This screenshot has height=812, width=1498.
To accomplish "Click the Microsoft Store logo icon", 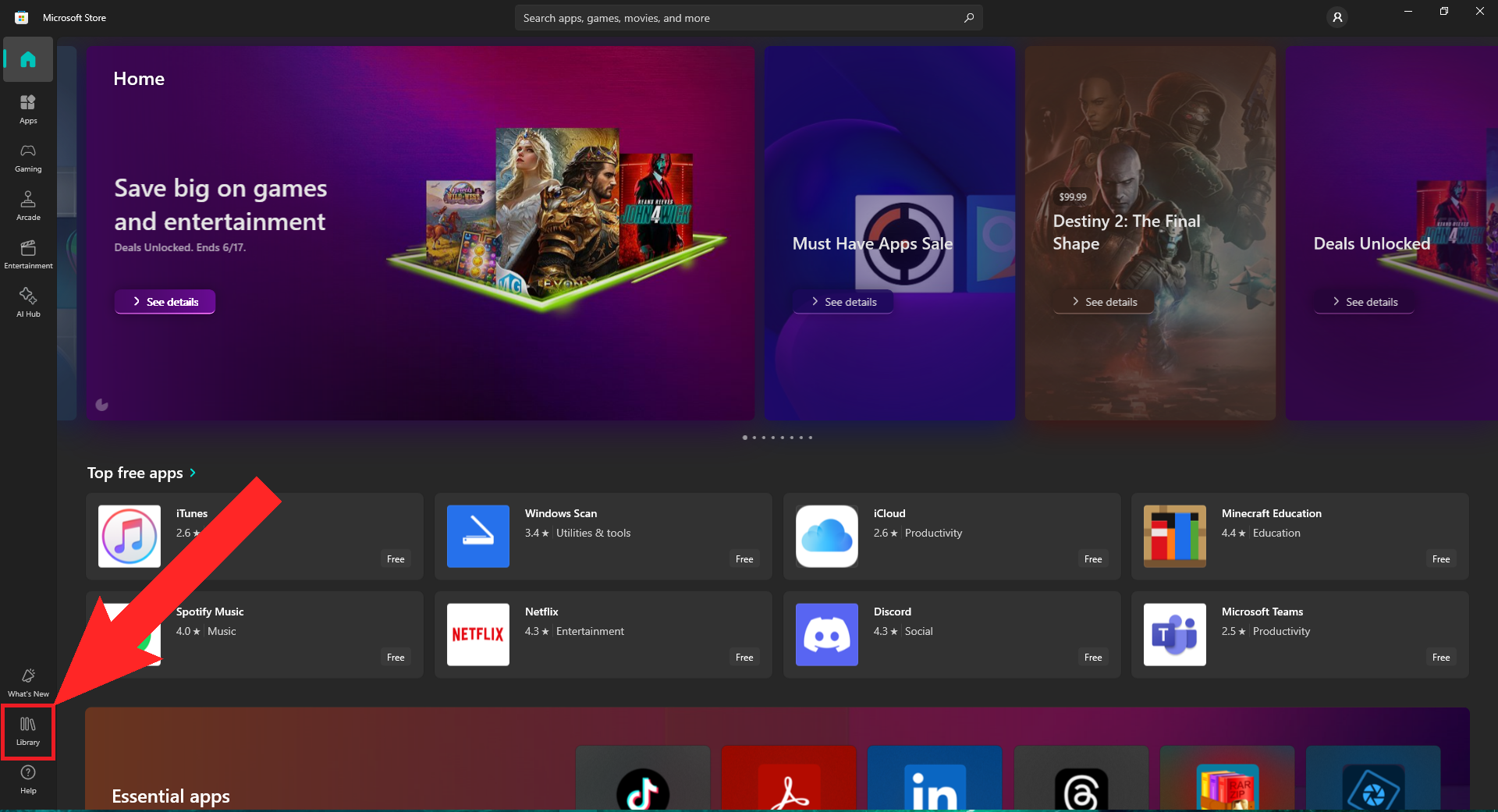I will coord(22,17).
